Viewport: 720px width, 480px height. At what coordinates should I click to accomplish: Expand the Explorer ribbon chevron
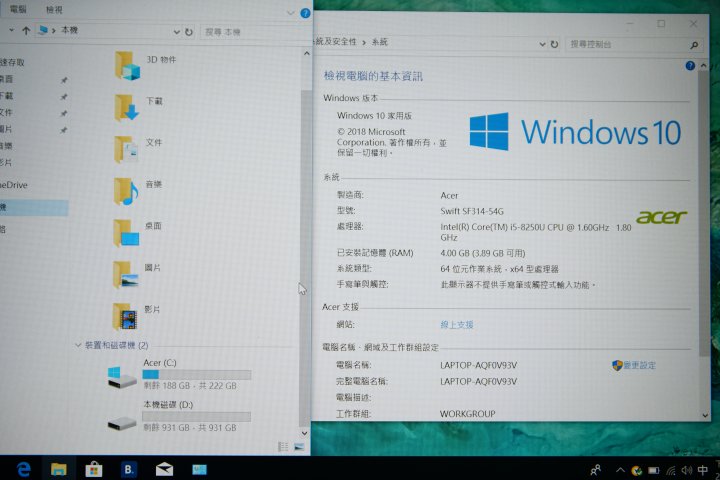pos(290,13)
